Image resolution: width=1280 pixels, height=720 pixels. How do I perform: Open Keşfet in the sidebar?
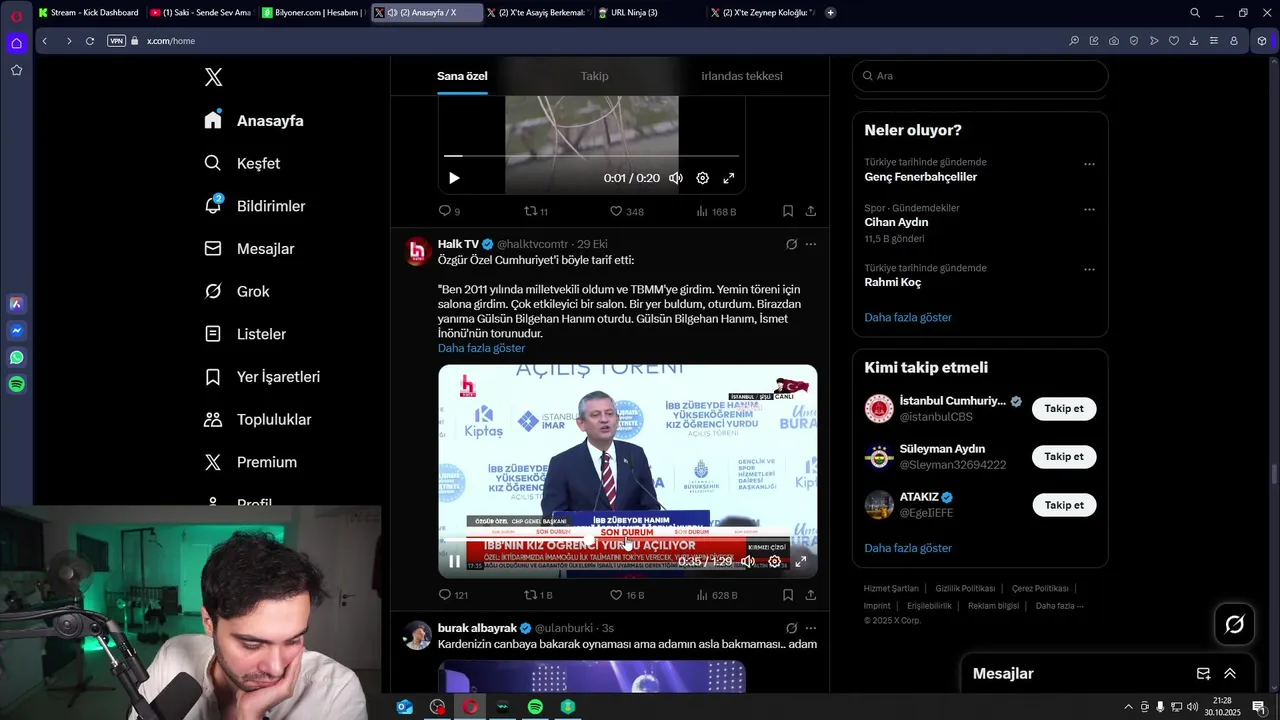tap(242, 163)
